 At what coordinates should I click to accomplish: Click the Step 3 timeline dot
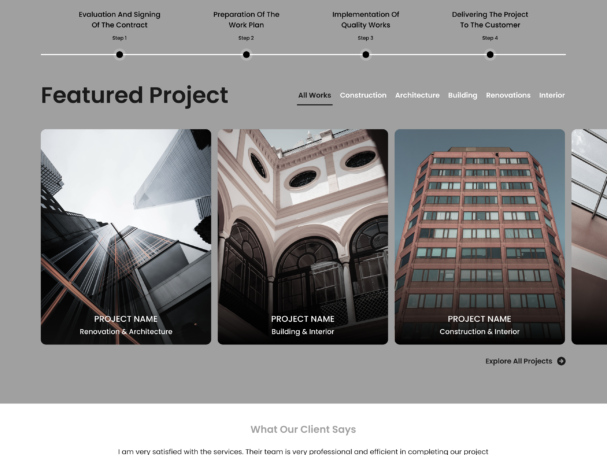coord(365,55)
